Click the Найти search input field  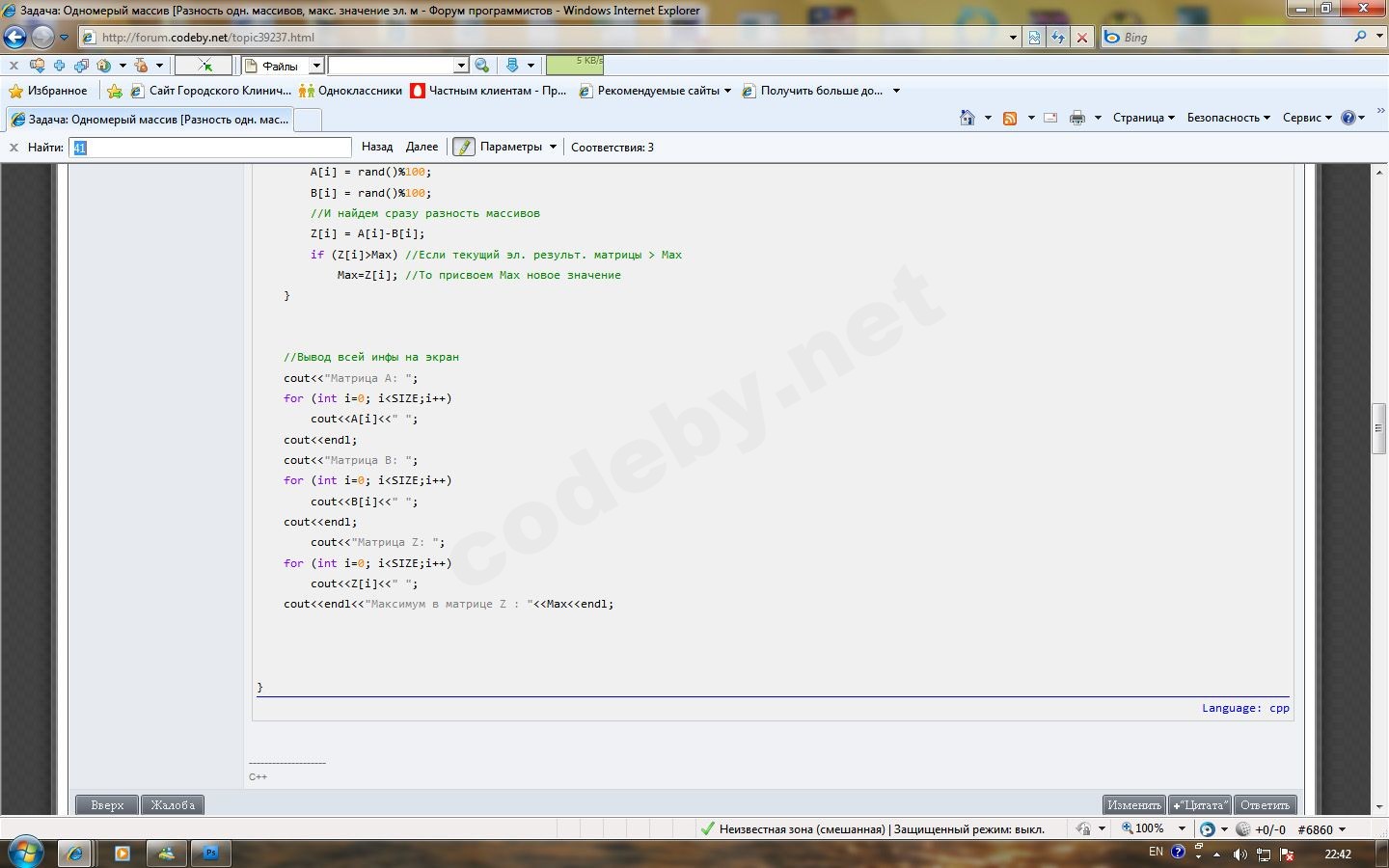pyautogui.click(x=210, y=148)
